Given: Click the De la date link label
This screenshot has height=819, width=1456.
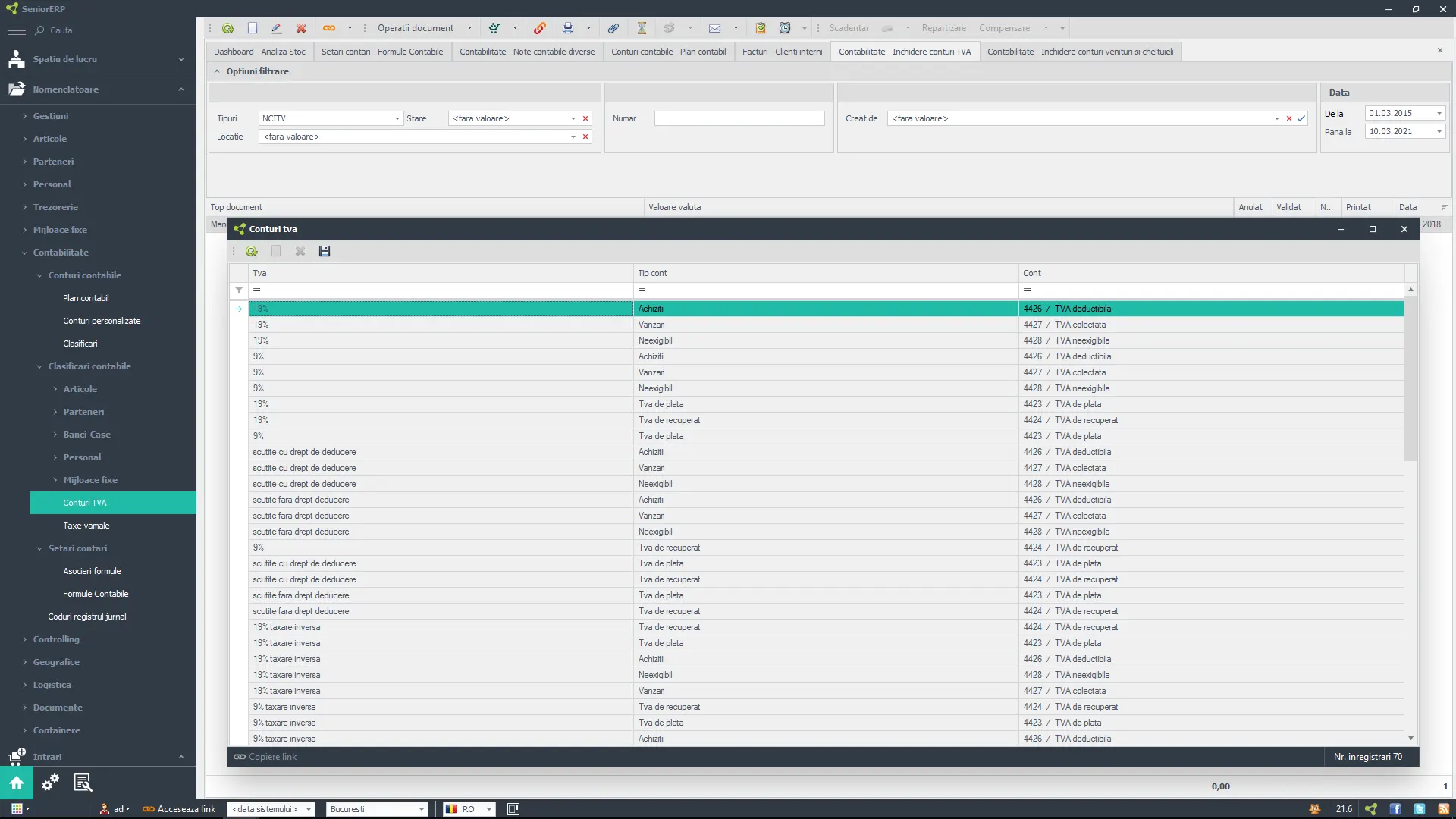Looking at the screenshot, I should [x=1334, y=114].
